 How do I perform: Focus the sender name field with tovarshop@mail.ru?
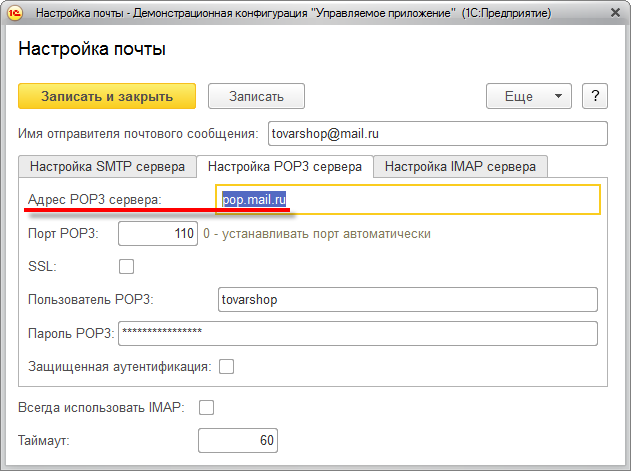pos(437,134)
